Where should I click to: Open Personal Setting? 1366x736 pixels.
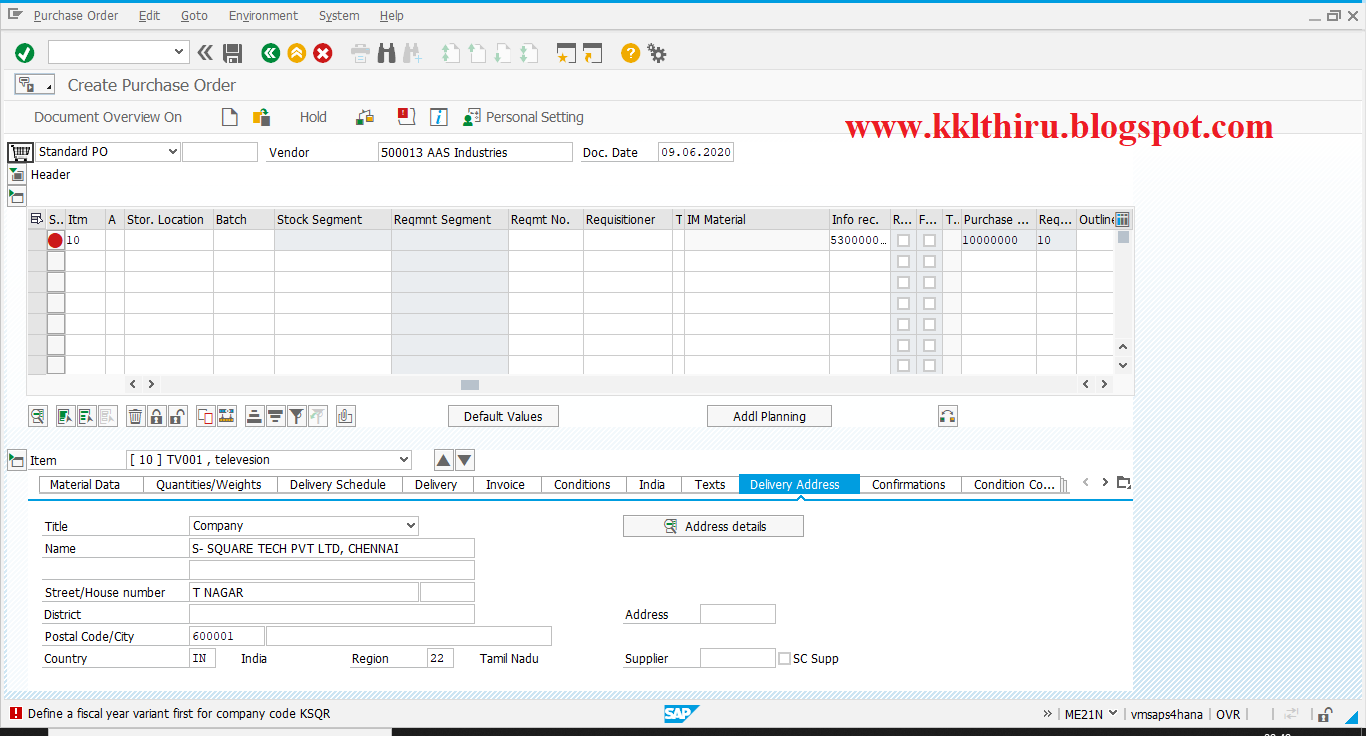click(x=523, y=117)
